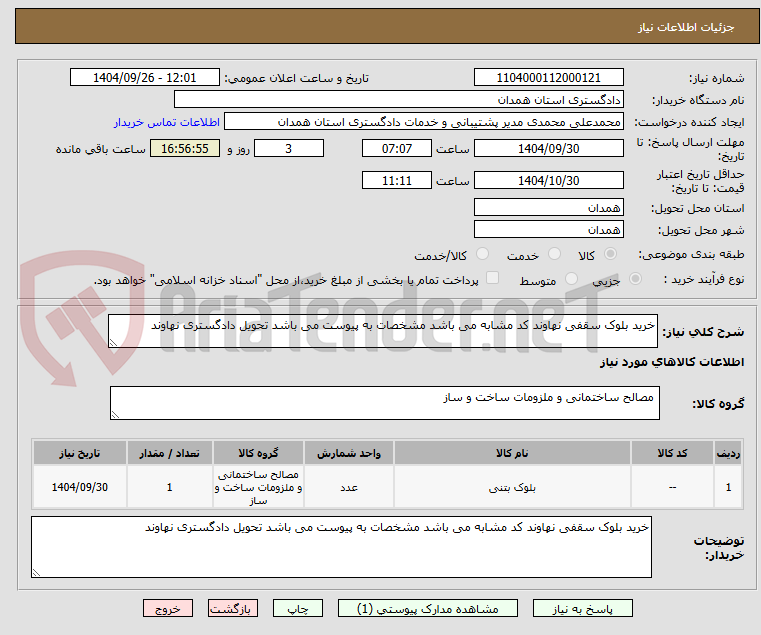Viewport: 761px width, 635px height.
Task: Select the متوسط purchase type radio
Action: point(571,279)
